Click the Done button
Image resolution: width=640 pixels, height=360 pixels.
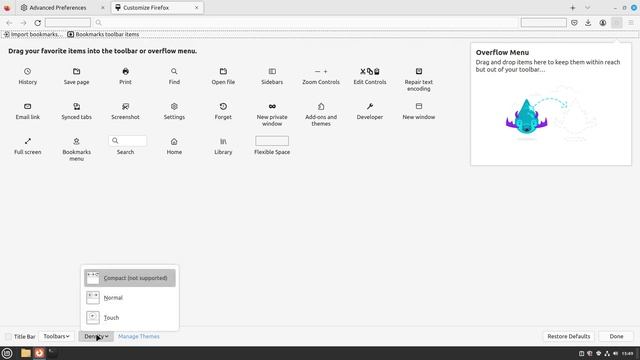point(616,336)
